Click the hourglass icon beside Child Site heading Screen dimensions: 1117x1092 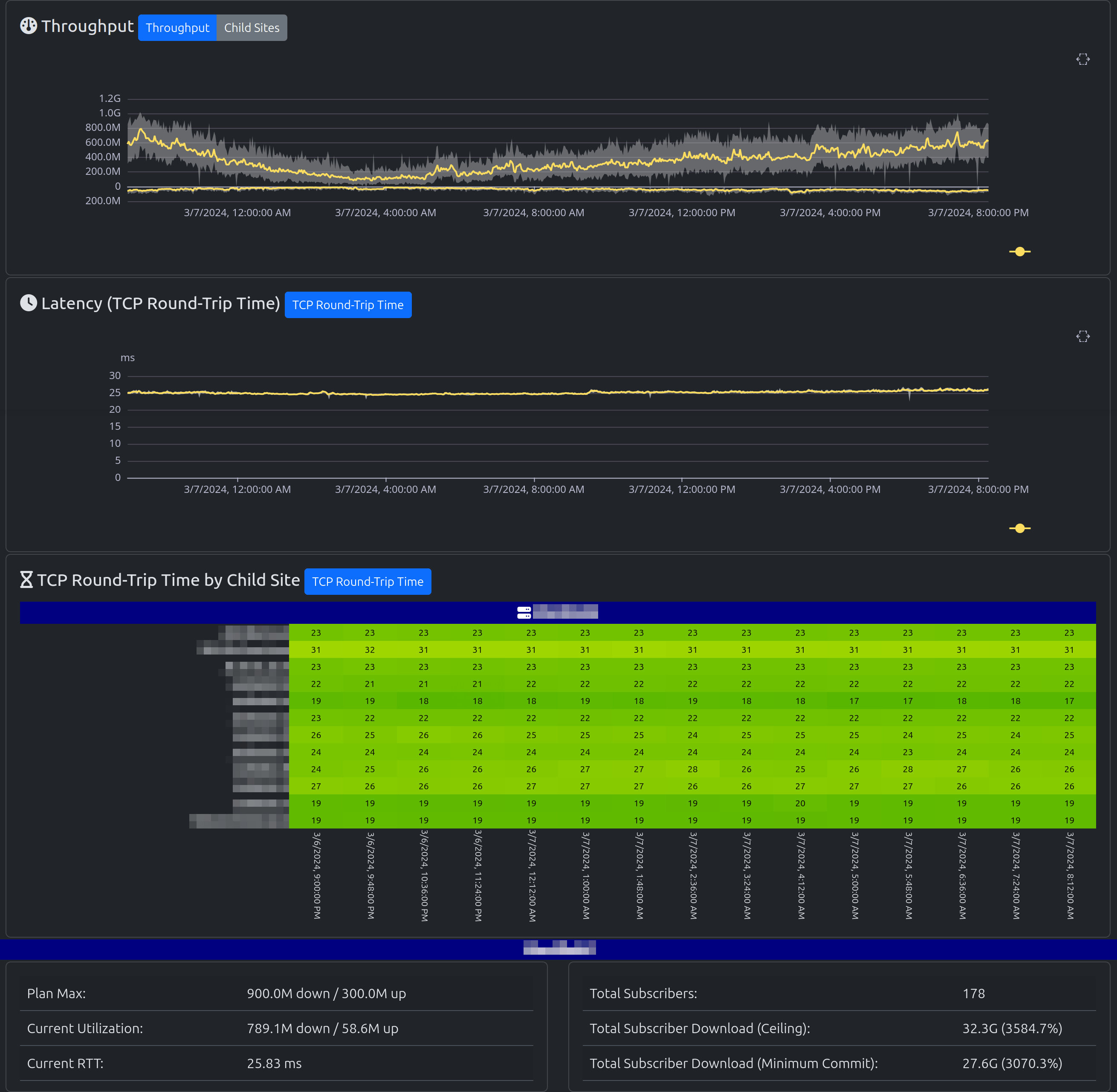tap(26, 580)
